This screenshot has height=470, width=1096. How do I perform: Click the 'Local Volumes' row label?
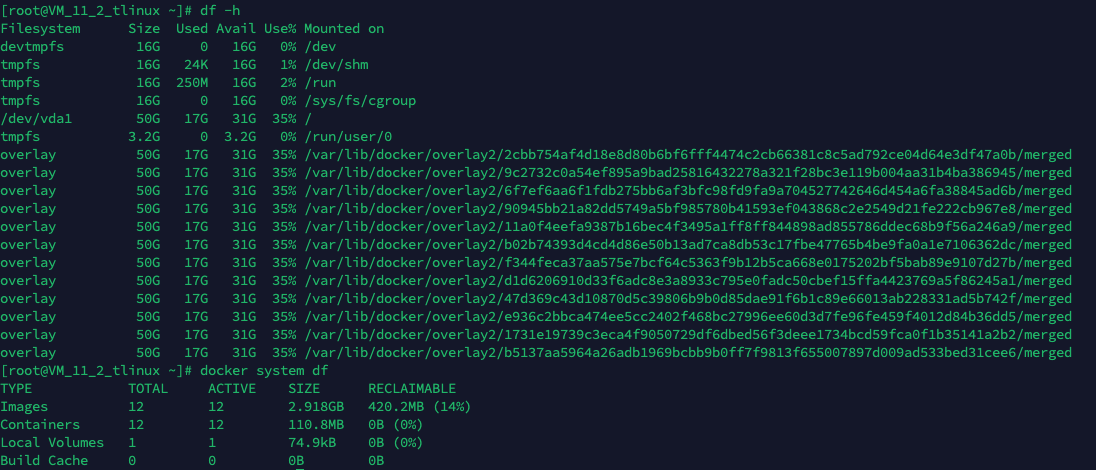tap(52, 443)
